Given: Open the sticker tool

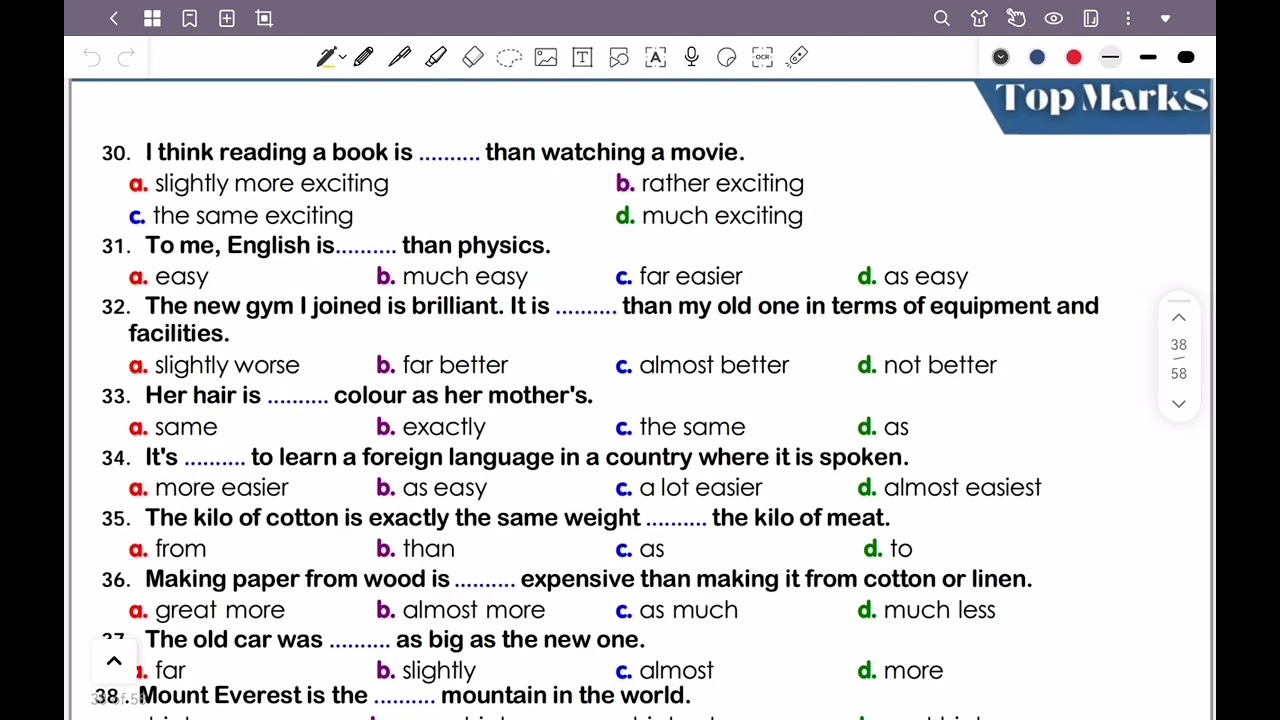Looking at the screenshot, I should [727, 57].
